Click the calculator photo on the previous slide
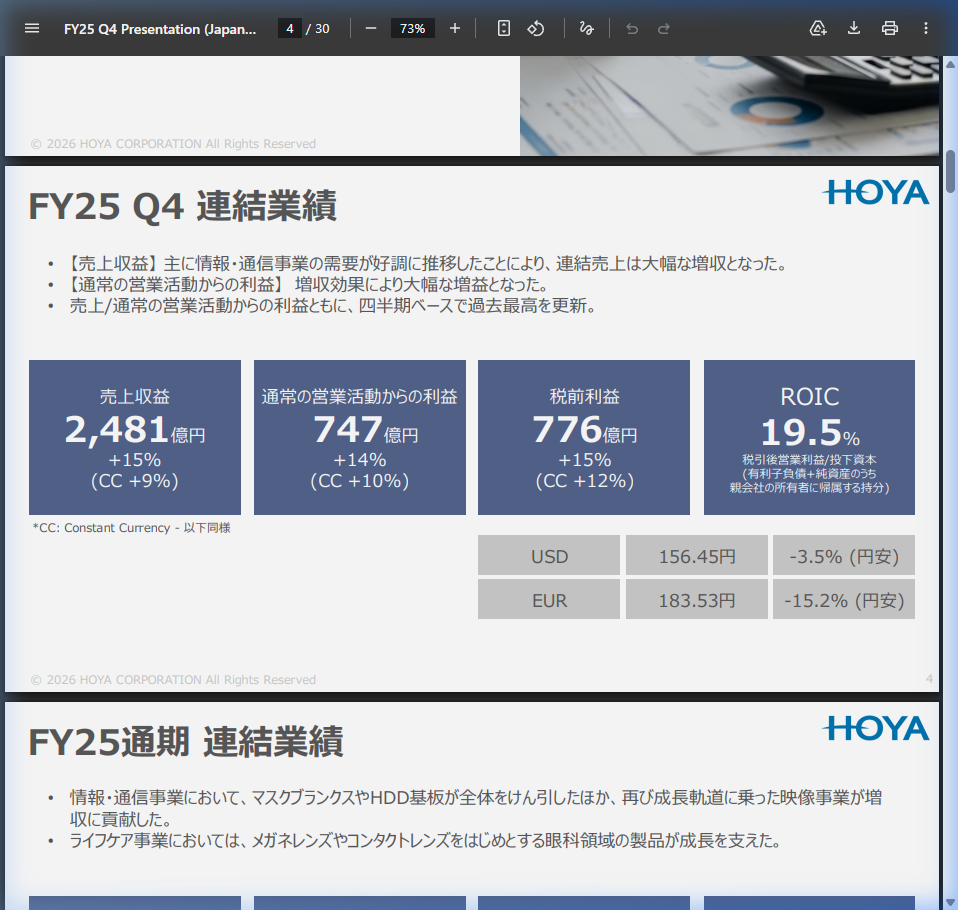The width and height of the screenshot is (958, 910). [x=729, y=106]
